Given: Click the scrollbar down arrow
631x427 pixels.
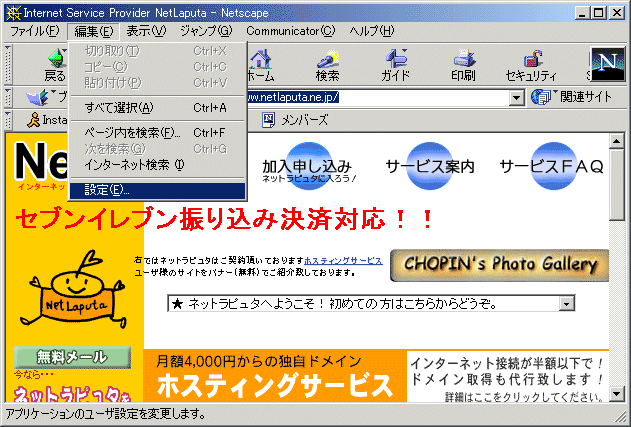Looking at the screenshot, I should point(617,394).
